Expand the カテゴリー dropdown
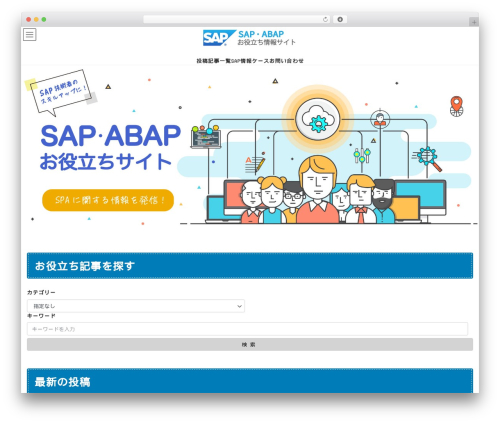 tap(136, 306)
